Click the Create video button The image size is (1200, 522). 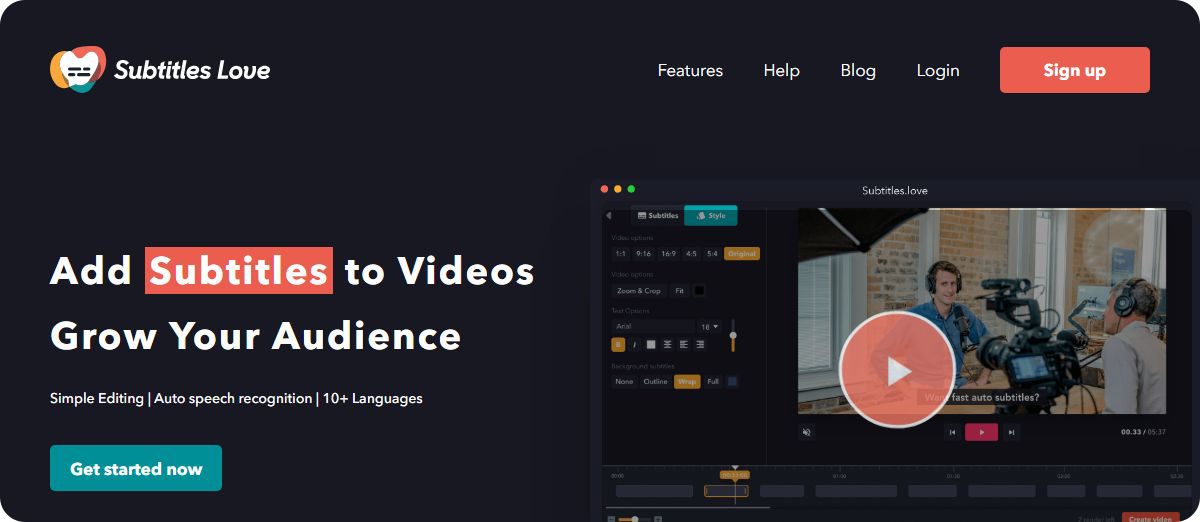1150,517
